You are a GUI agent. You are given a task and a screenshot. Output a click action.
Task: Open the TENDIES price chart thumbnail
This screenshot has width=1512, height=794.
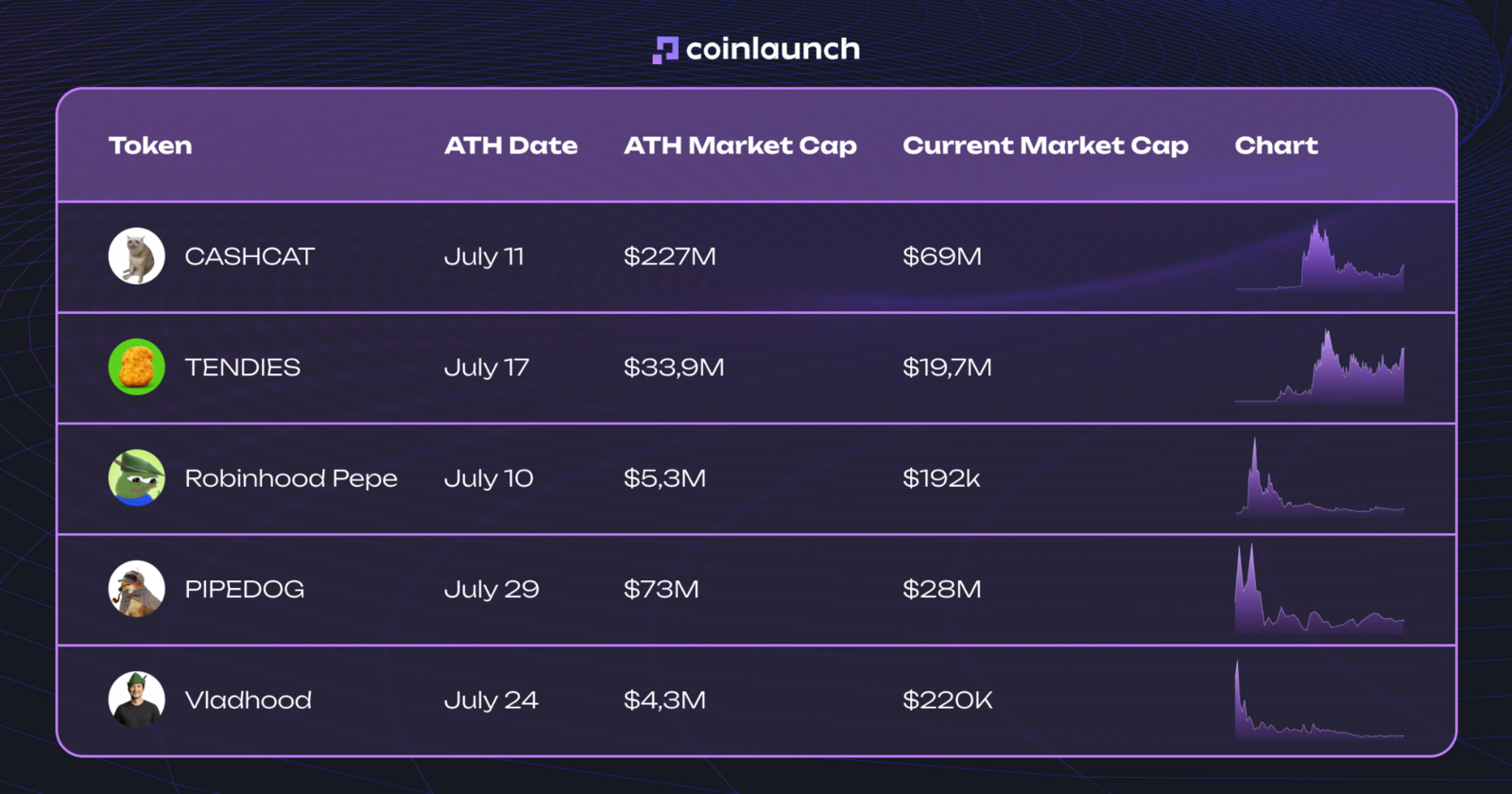[1319, 367]
